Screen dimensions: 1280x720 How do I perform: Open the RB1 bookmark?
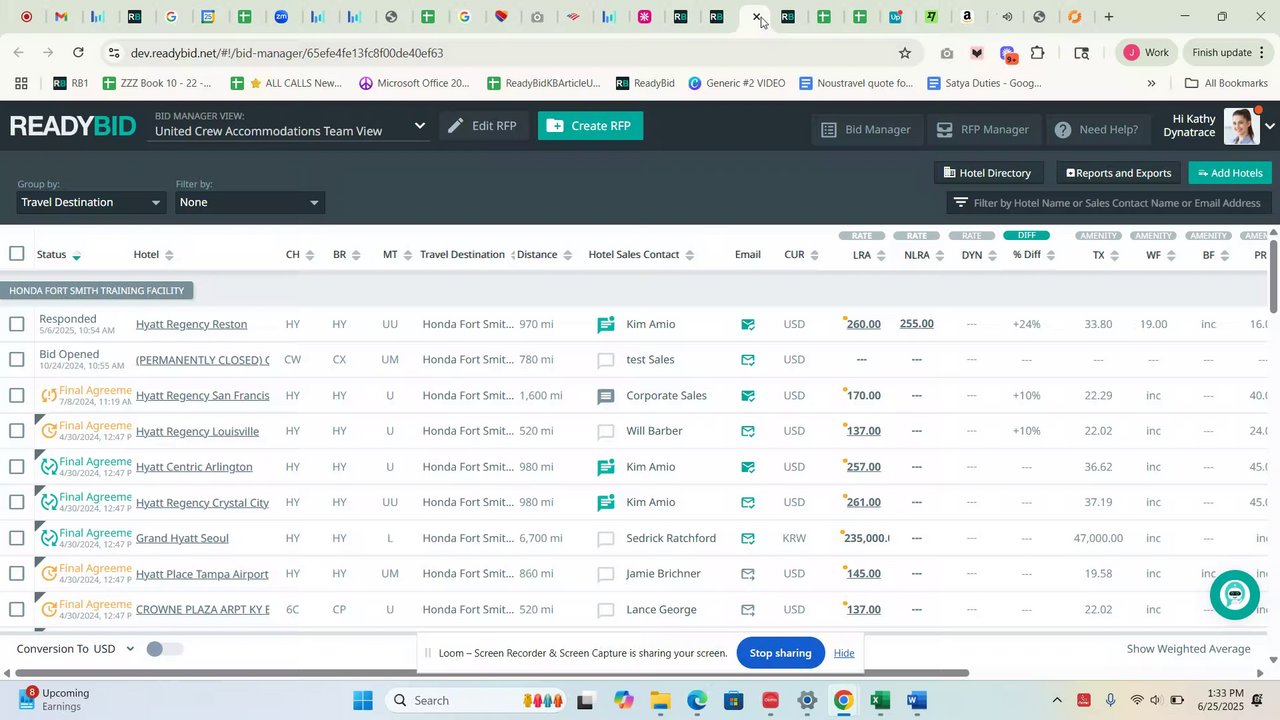(x=71, y=83)
